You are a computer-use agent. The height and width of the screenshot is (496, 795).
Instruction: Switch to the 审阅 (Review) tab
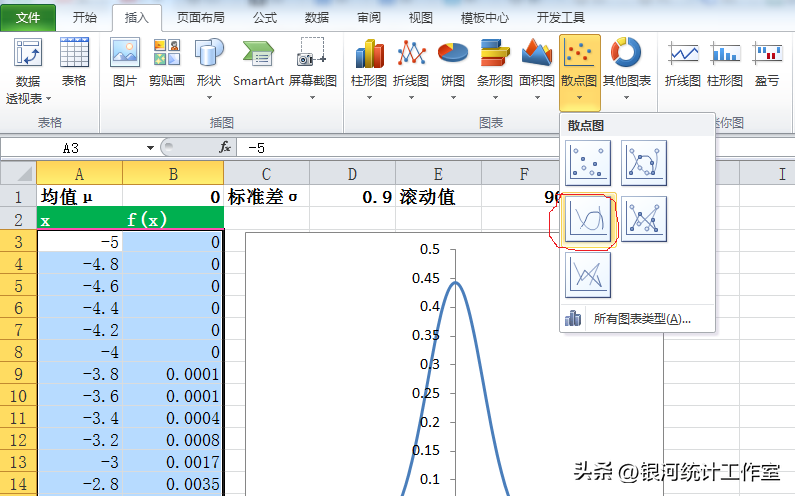pos(369,18)
